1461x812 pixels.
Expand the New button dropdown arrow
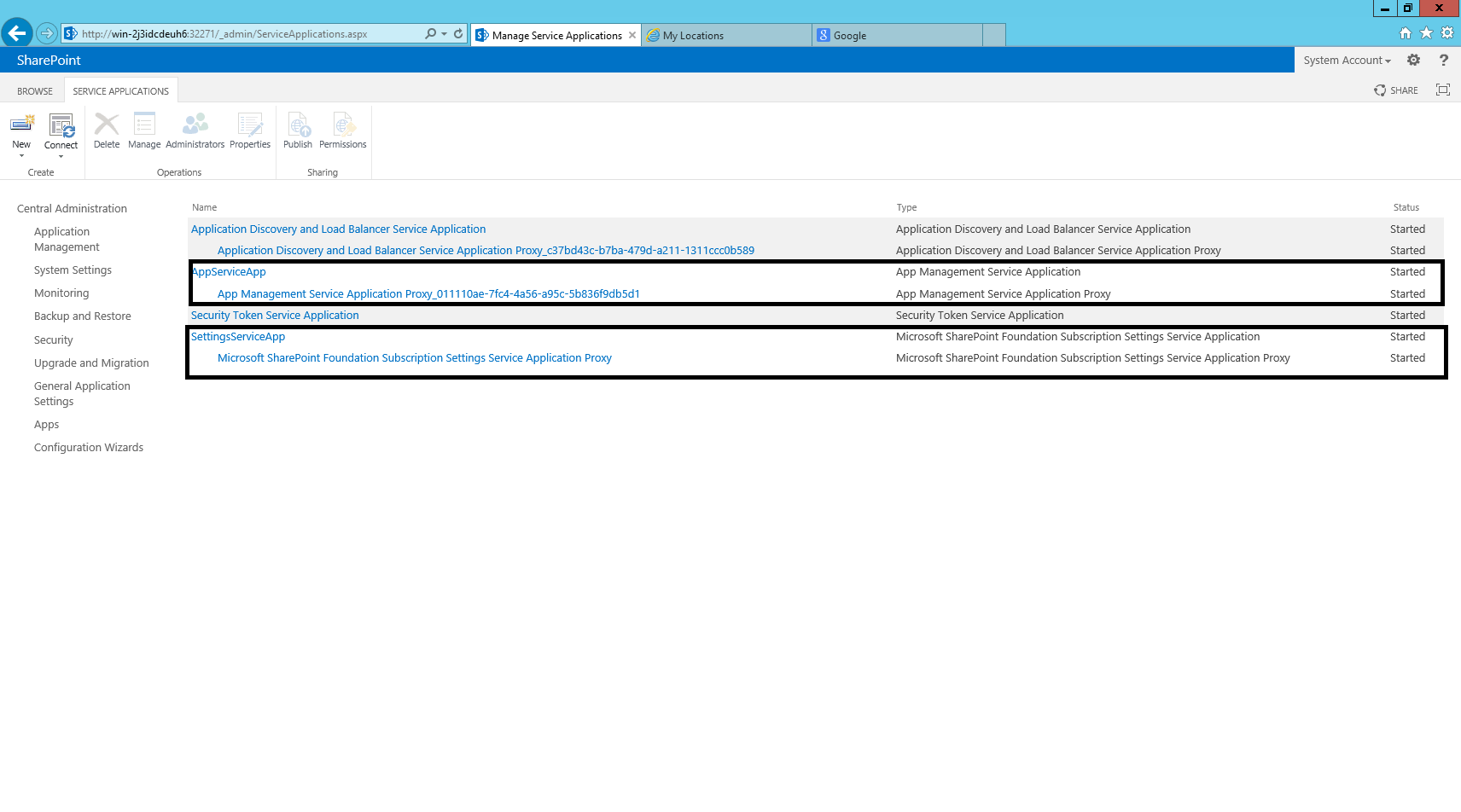tap(21, 156)
